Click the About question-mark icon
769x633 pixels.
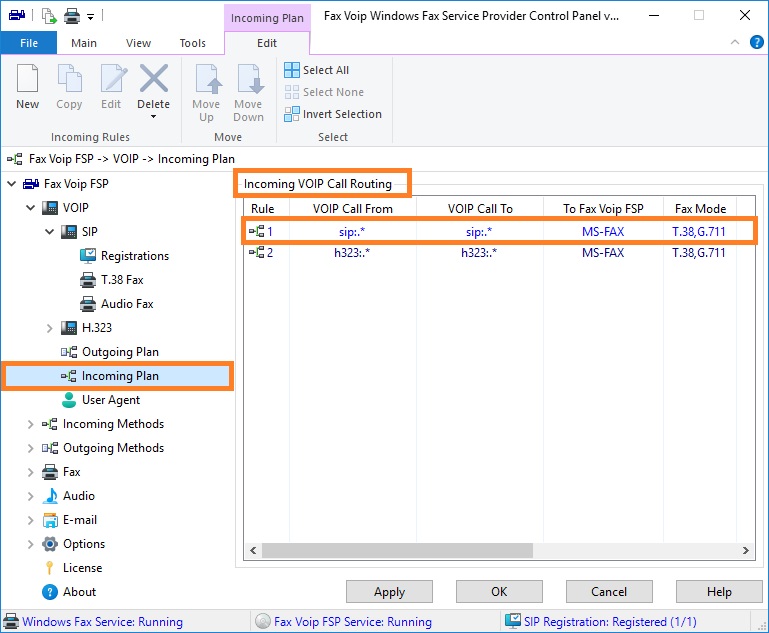[50, 592]
